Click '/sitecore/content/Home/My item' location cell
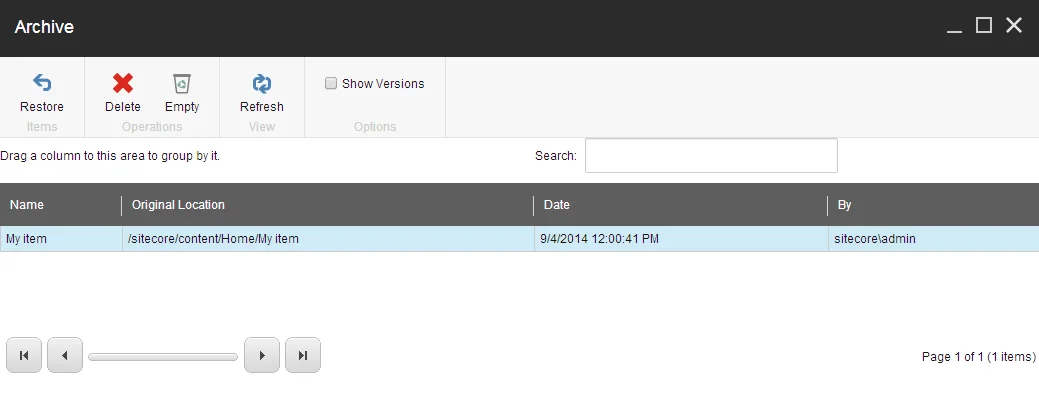This screenshot has width=1039, height=411. [329, 239]
